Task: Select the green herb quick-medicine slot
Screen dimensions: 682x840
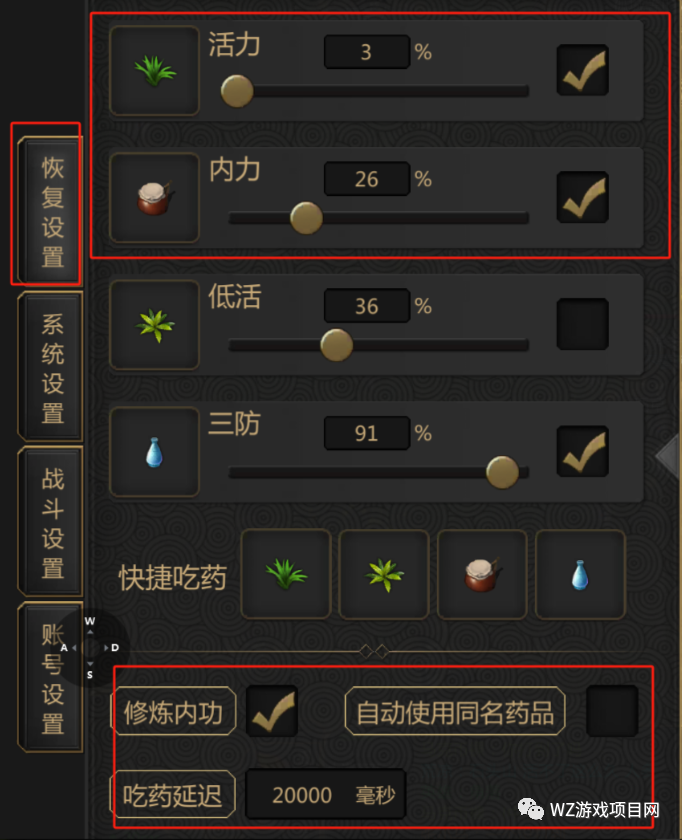Action: click(286, 574)
